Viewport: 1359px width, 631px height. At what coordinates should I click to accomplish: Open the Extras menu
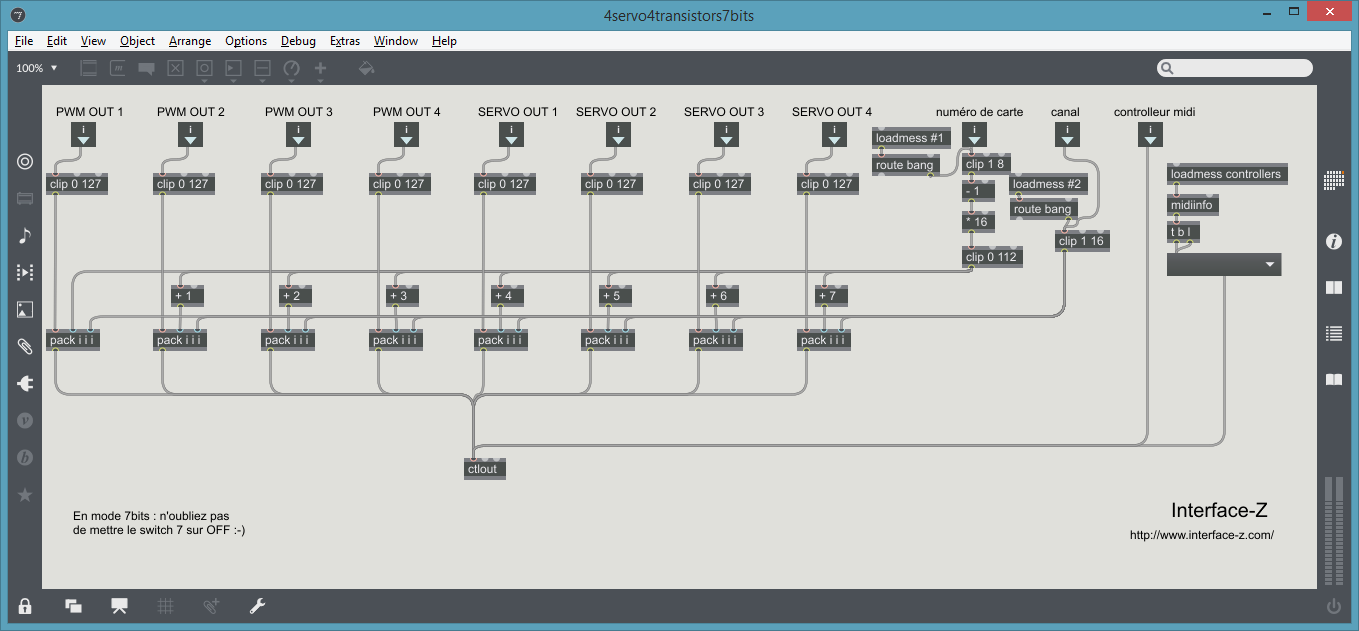tap(345, 41)
